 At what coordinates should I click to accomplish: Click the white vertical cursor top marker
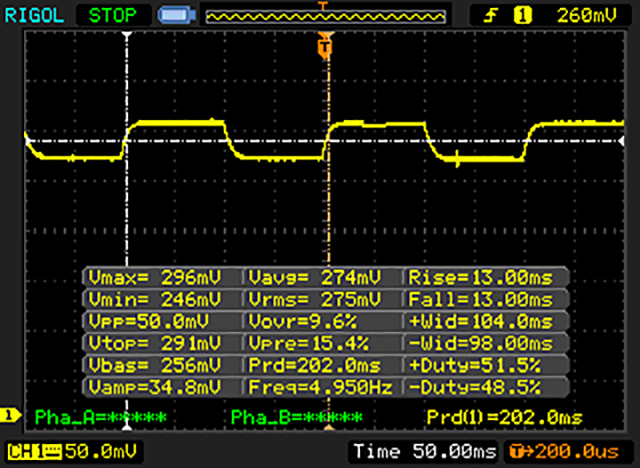[127, 35]
